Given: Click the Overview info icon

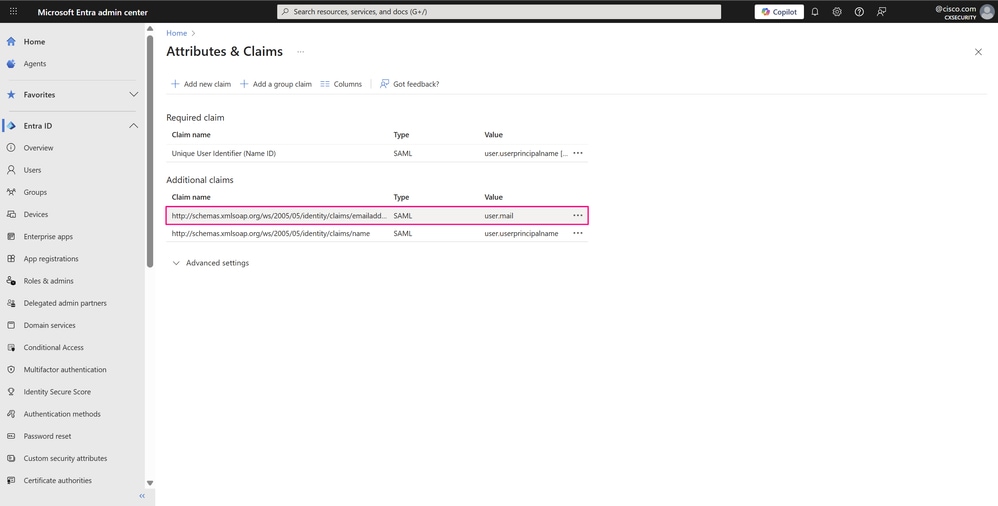Looking at the screenshot, I should pos(11,148).
